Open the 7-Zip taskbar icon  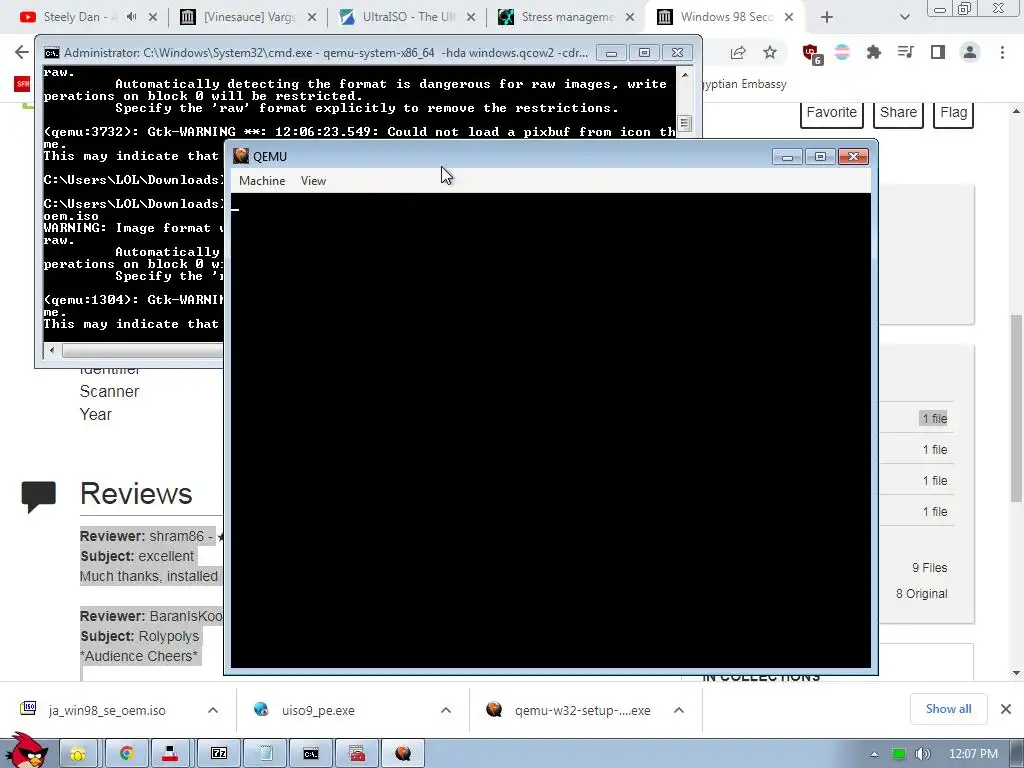tap(219, 754)
